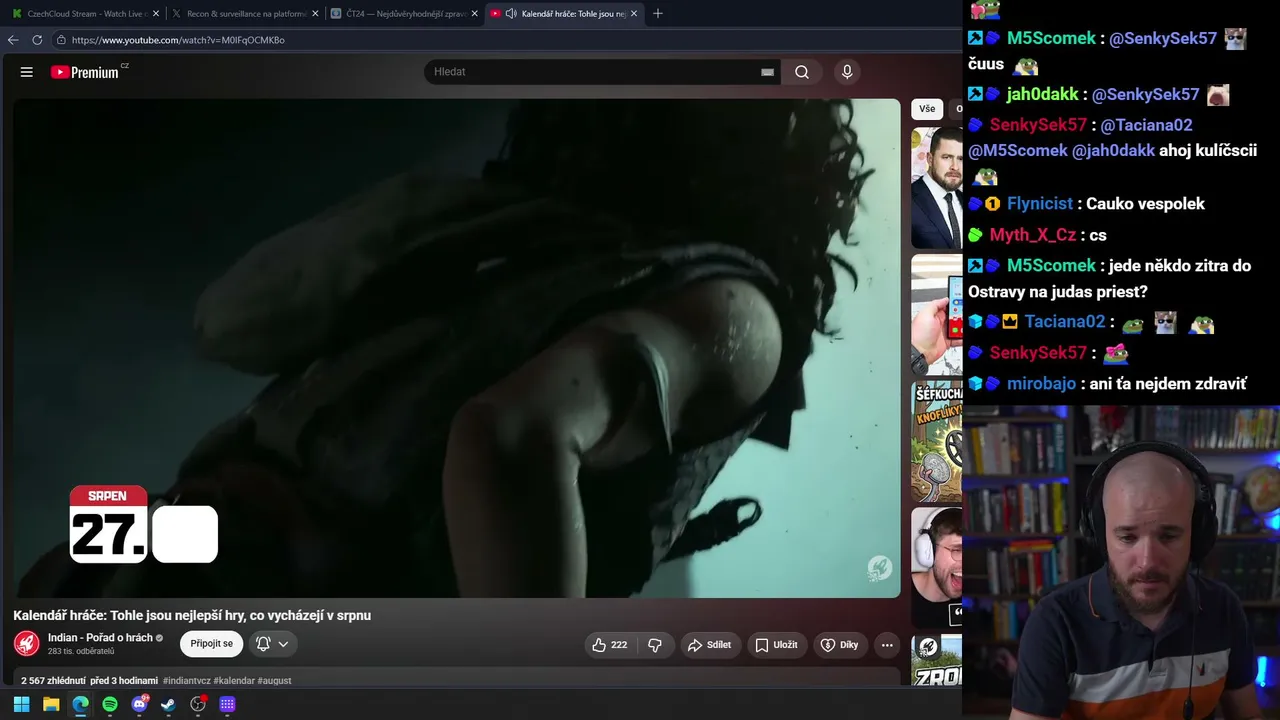The image size is (1280, 720).
Task: Open the suited bearded man video thumbnail
Action: click(x=936, y=189)
